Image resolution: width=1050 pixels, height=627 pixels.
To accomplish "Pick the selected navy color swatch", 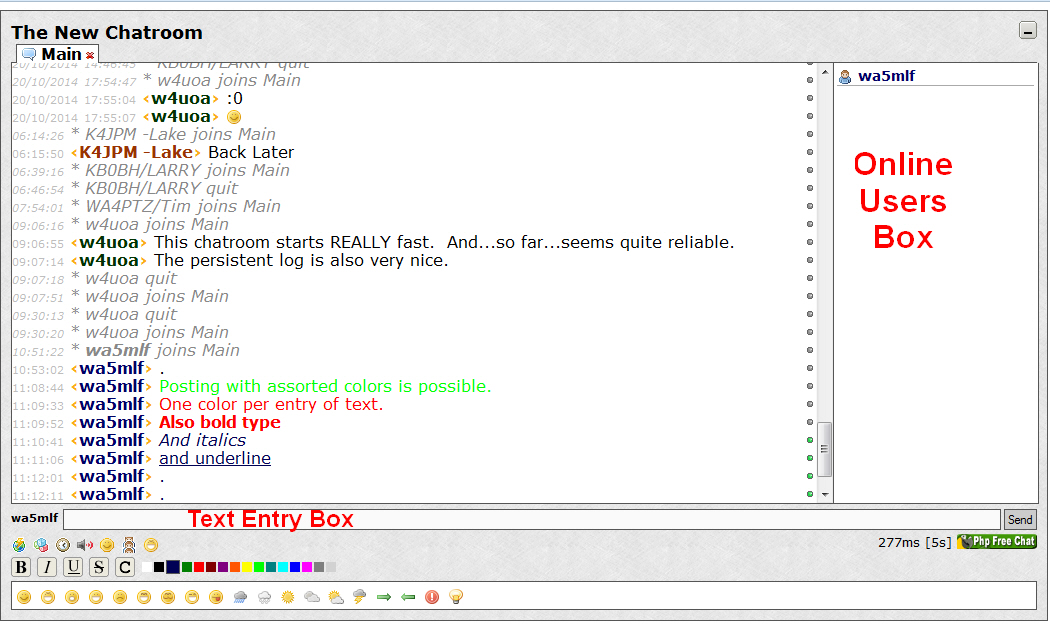I will pos(173,567).
